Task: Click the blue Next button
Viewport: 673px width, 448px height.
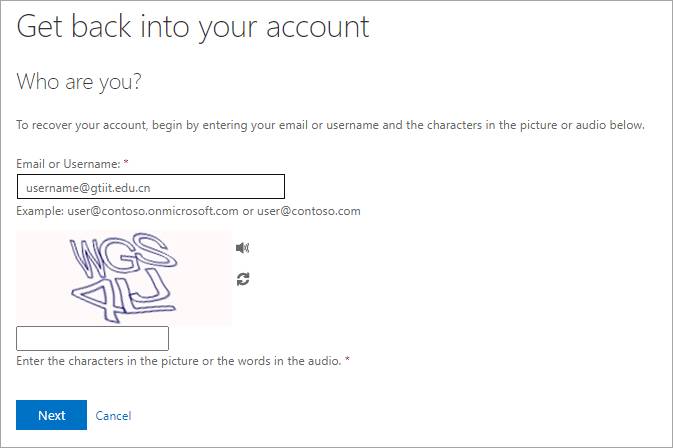Action: coord(52,415)
